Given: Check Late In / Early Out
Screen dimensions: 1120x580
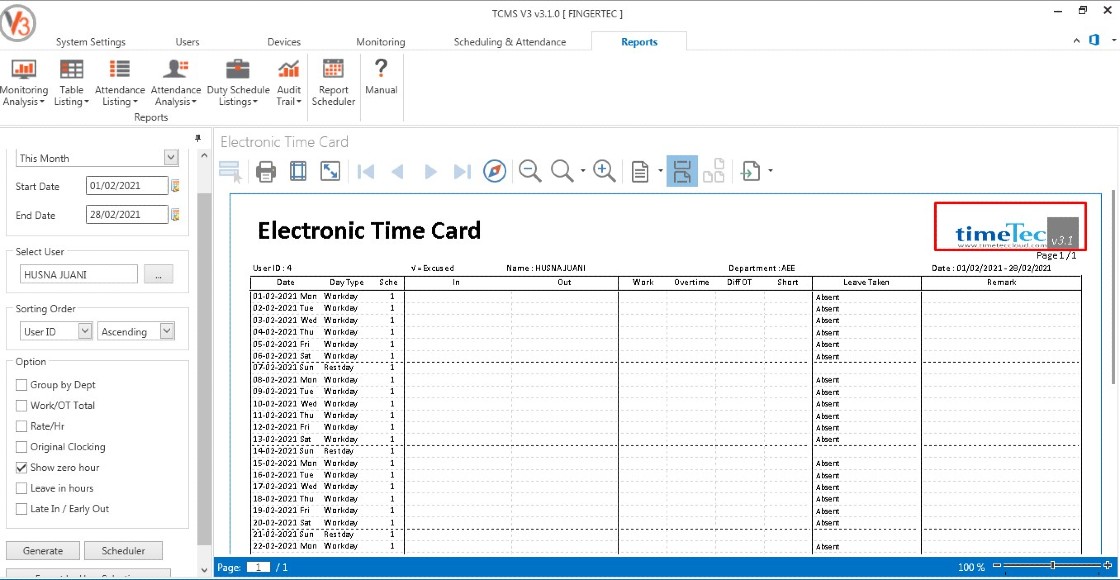Looking at the screenshot, I should coord(21,509).
